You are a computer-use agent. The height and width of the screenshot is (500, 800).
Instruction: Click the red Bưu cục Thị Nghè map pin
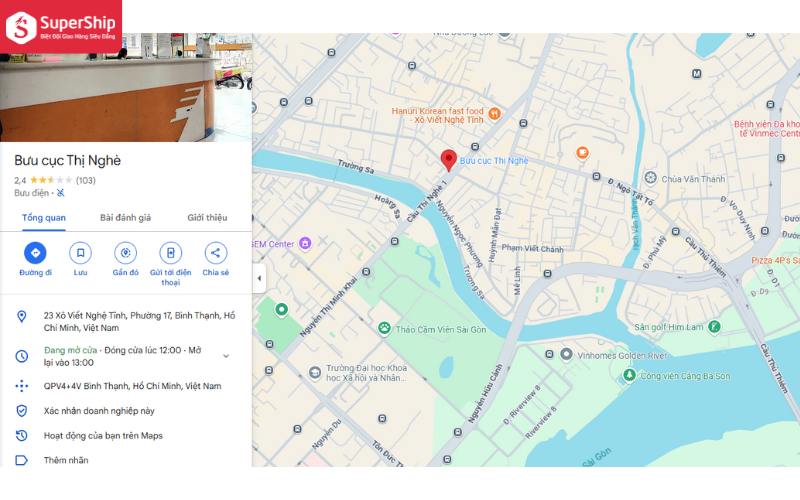coord(448,160)
